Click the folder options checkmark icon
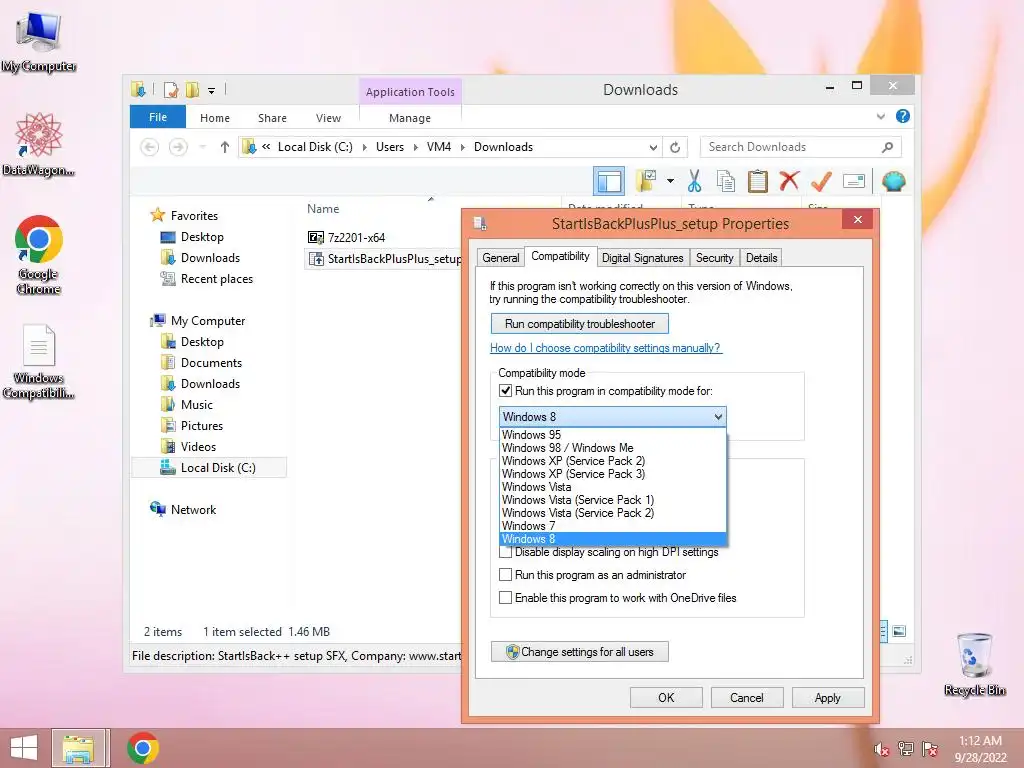This screenshot has width=1024, height=768. coord(647,181)
